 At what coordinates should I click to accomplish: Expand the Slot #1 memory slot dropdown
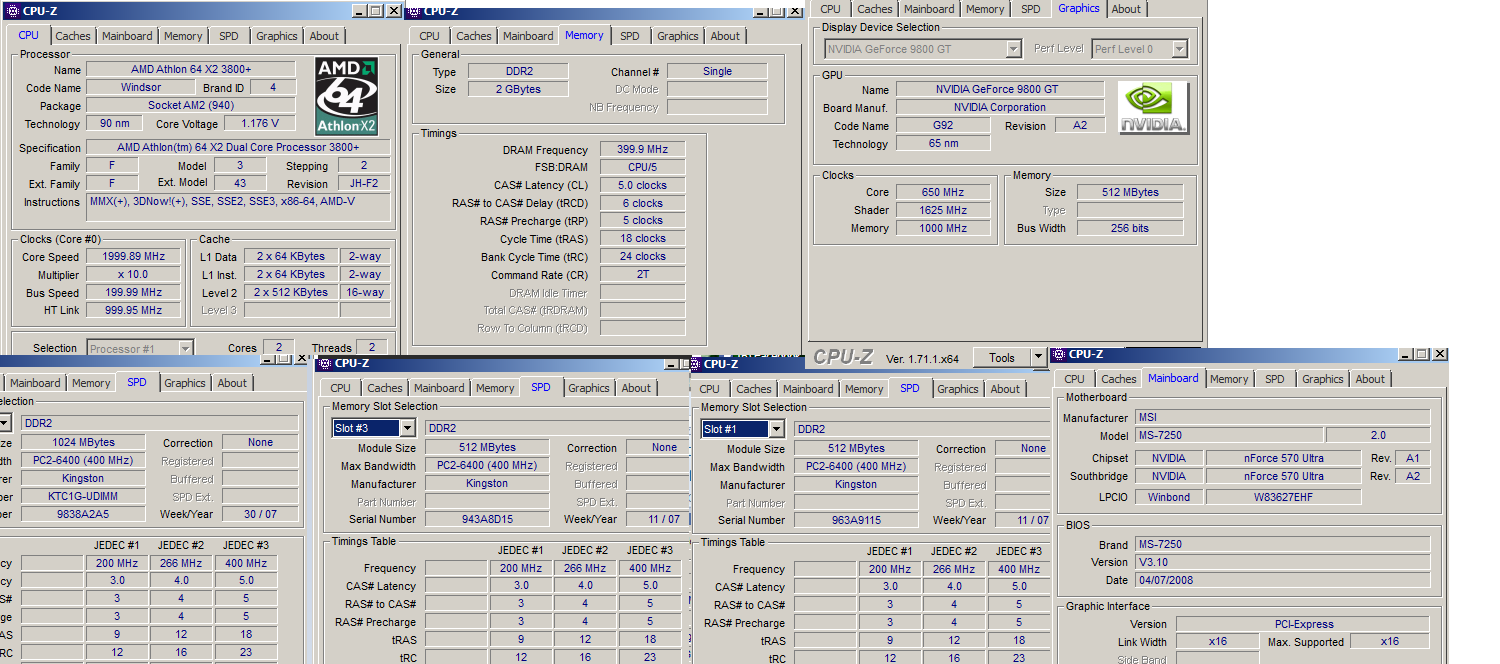(x=776, y=429)
